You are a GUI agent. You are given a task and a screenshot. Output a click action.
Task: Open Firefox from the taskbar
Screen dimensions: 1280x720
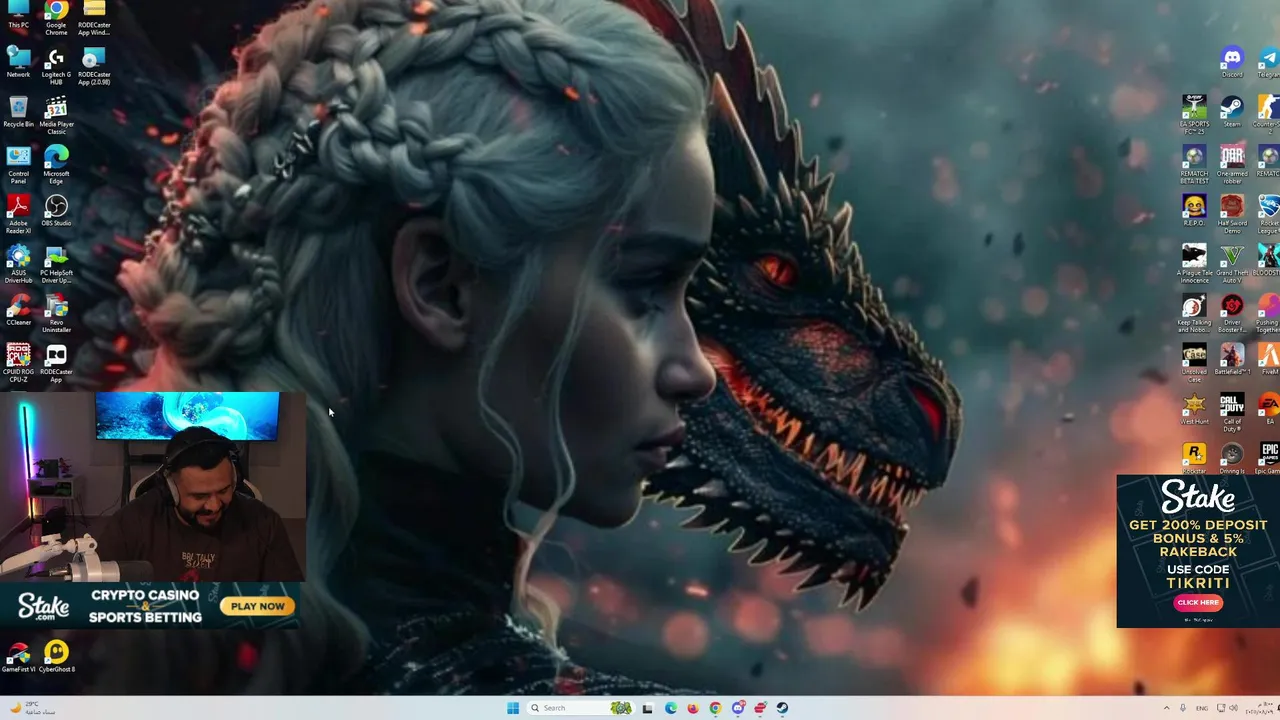tap(692, 708)
